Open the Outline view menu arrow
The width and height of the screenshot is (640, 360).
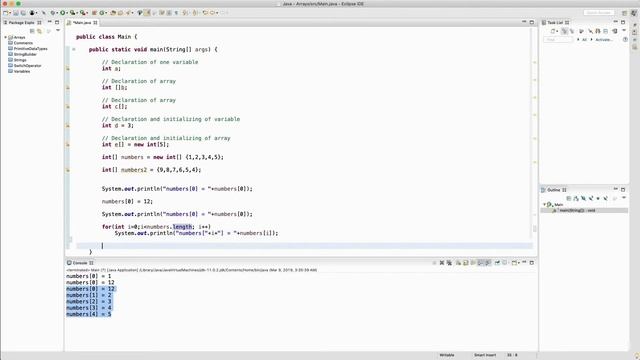[624, 197]
